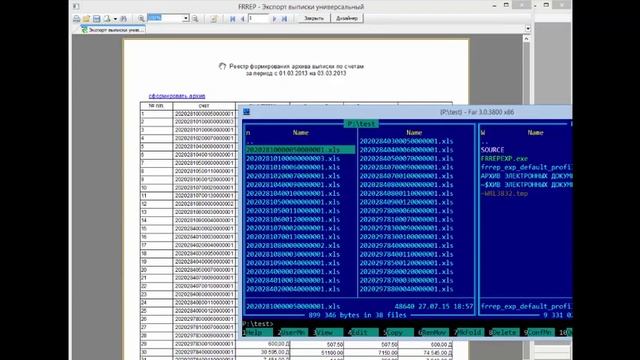
Task: Select the 'Экспорт выписки универ...' tab
Action: pos(113,30)
